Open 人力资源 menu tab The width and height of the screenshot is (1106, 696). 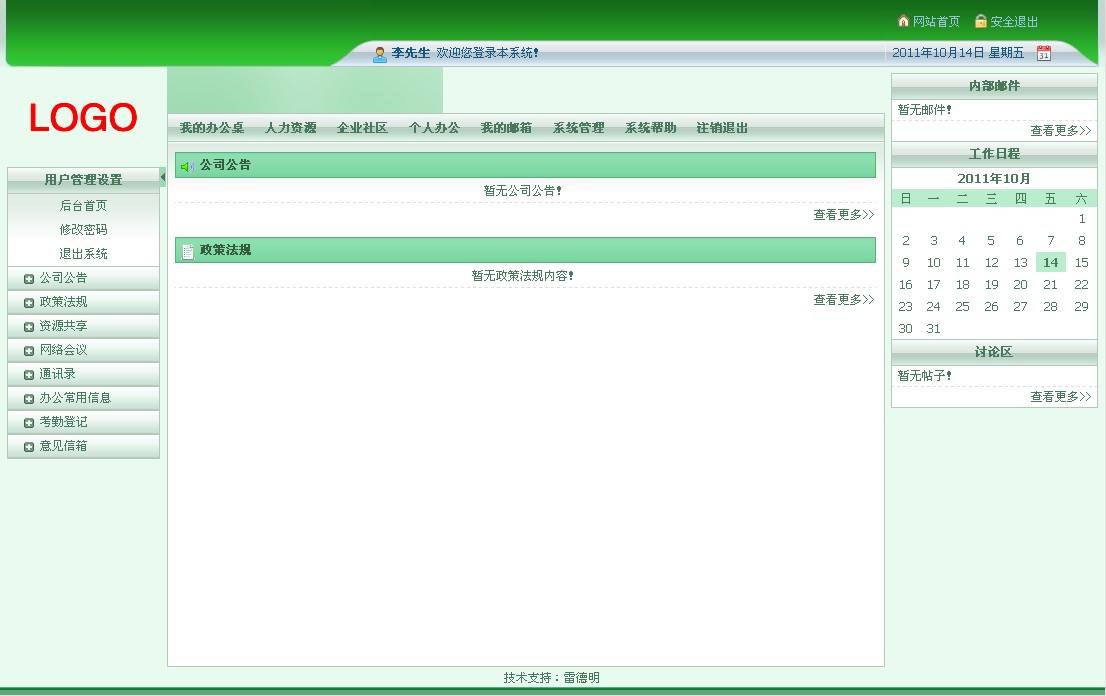(x=291, y=128)
